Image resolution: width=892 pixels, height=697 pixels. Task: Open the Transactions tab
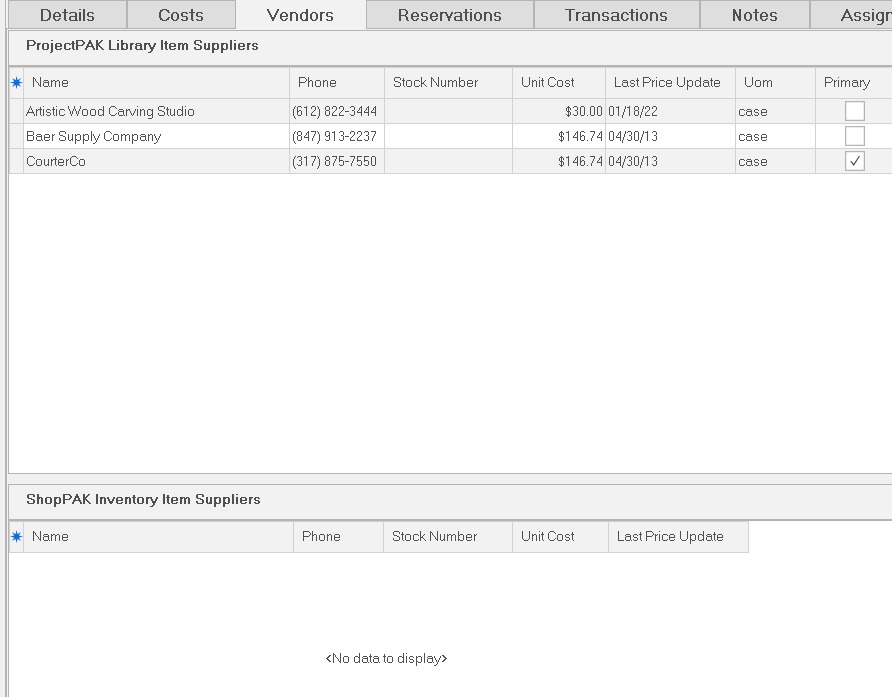[x=616, y=15]
